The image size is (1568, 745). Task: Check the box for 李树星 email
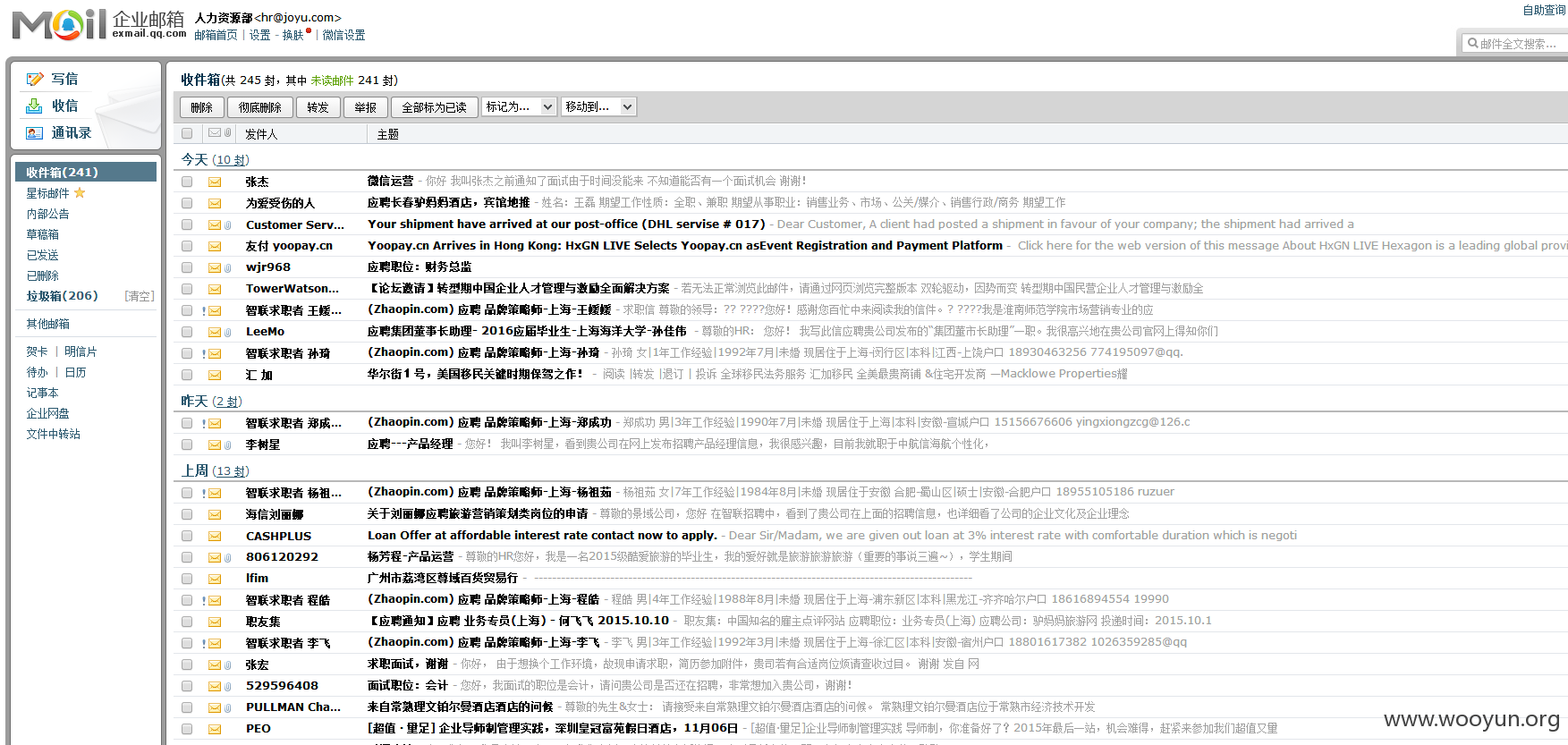point(187,444)
